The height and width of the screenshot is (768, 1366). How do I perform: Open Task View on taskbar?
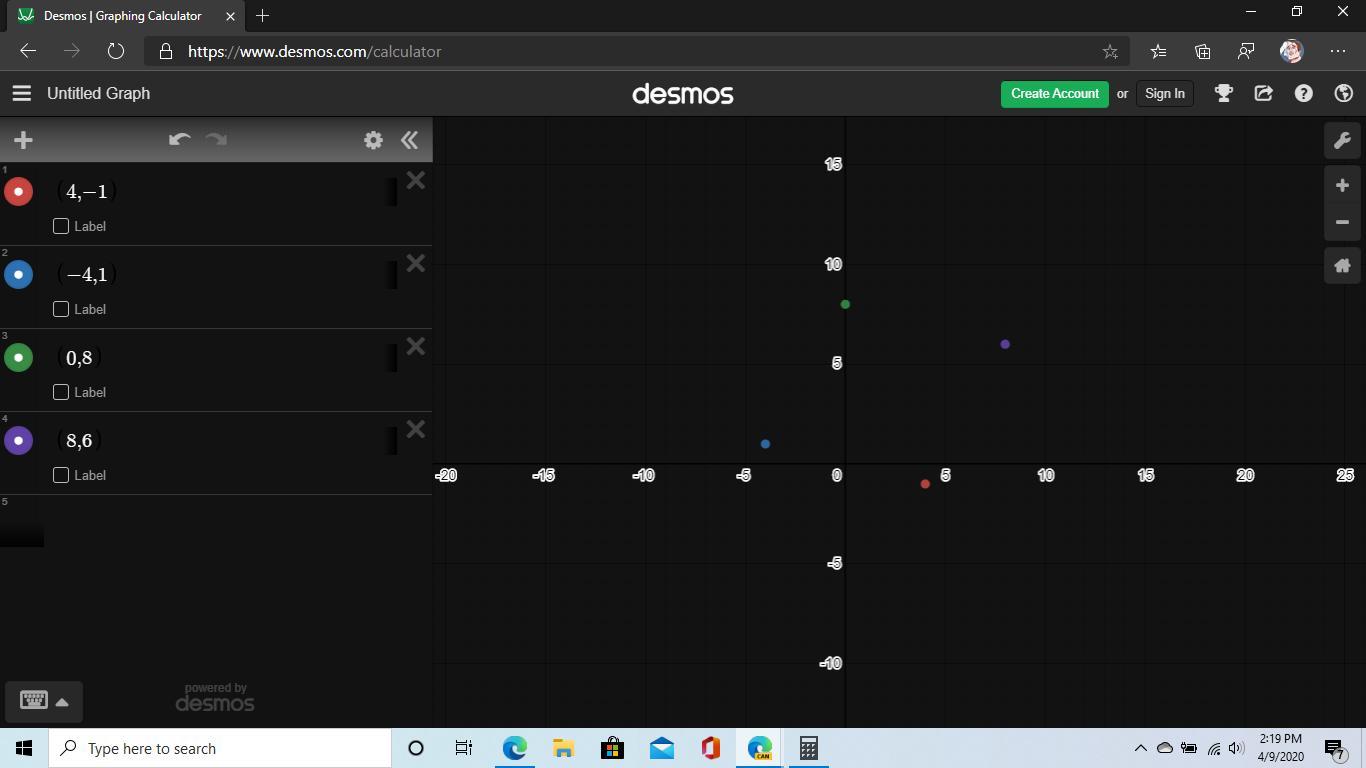[464, 748]
